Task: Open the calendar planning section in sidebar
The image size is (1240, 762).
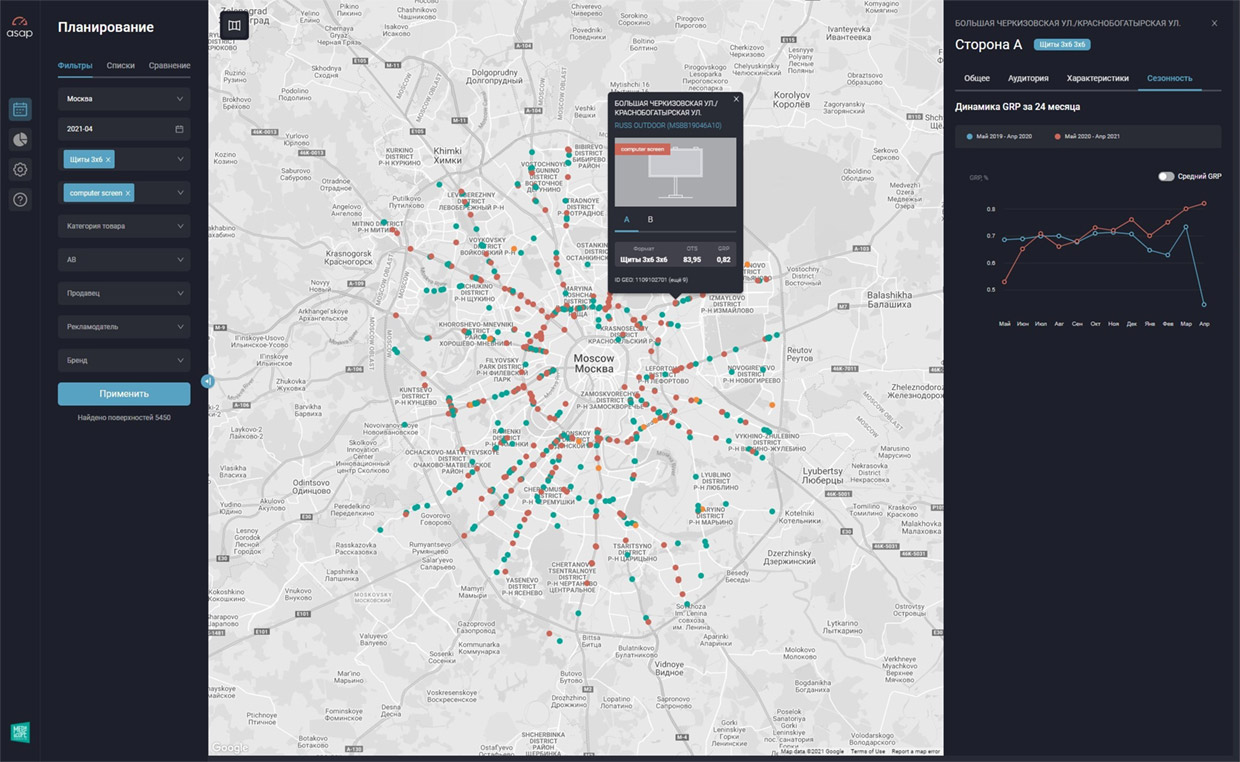Action: click(20, 110)
